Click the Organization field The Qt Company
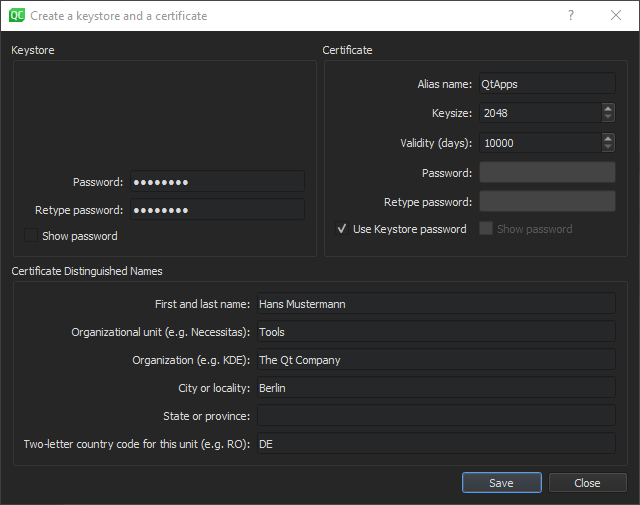Image resolution: width=640 pixels, height=505 pixels. click(435, 360)
